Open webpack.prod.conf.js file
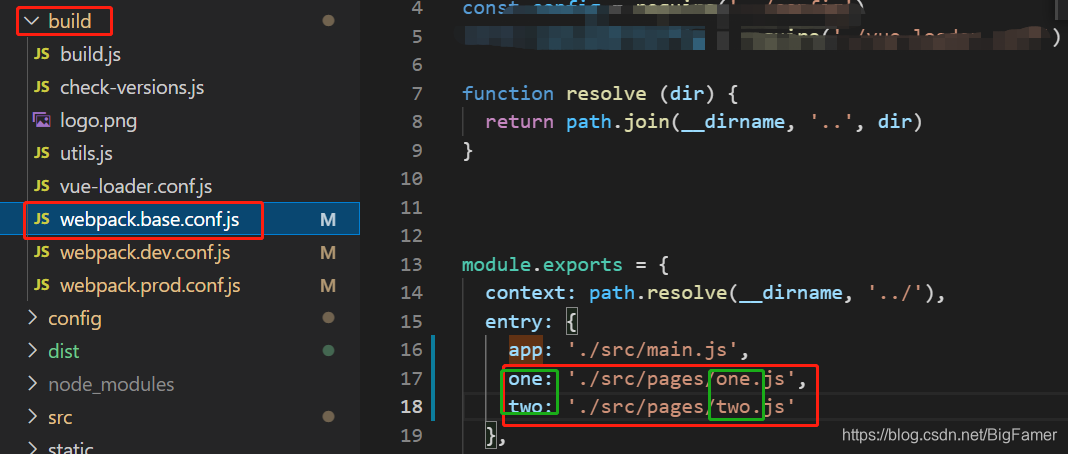This screenshot has height=454, width=1068. tap(150, 286)
